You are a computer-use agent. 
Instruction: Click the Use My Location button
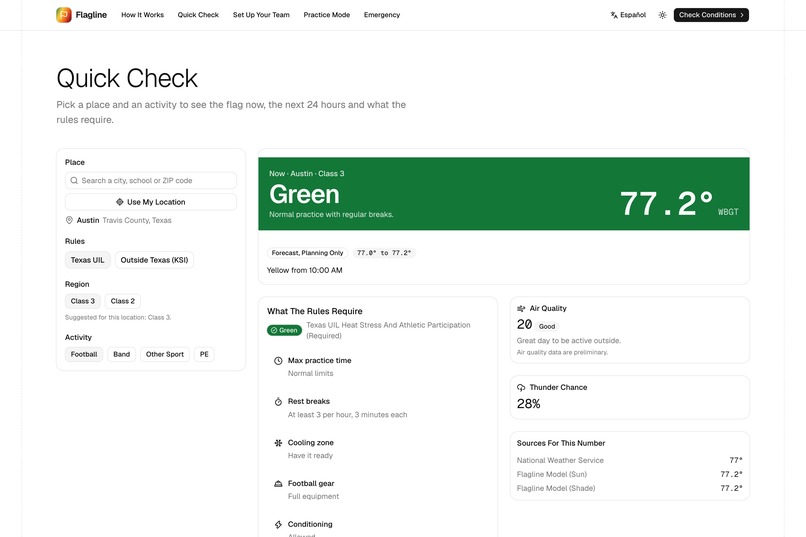tap(151, 202)
